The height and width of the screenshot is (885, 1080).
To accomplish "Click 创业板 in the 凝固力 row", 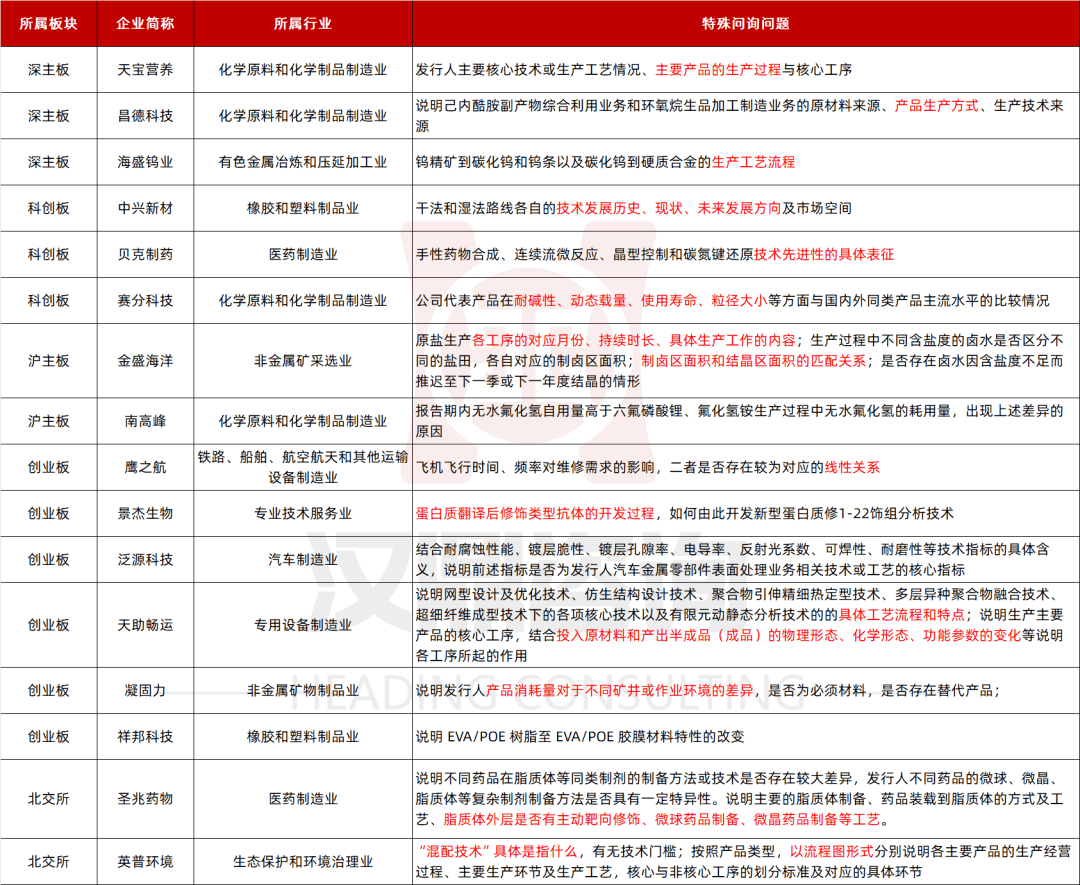I will point(48,690).
